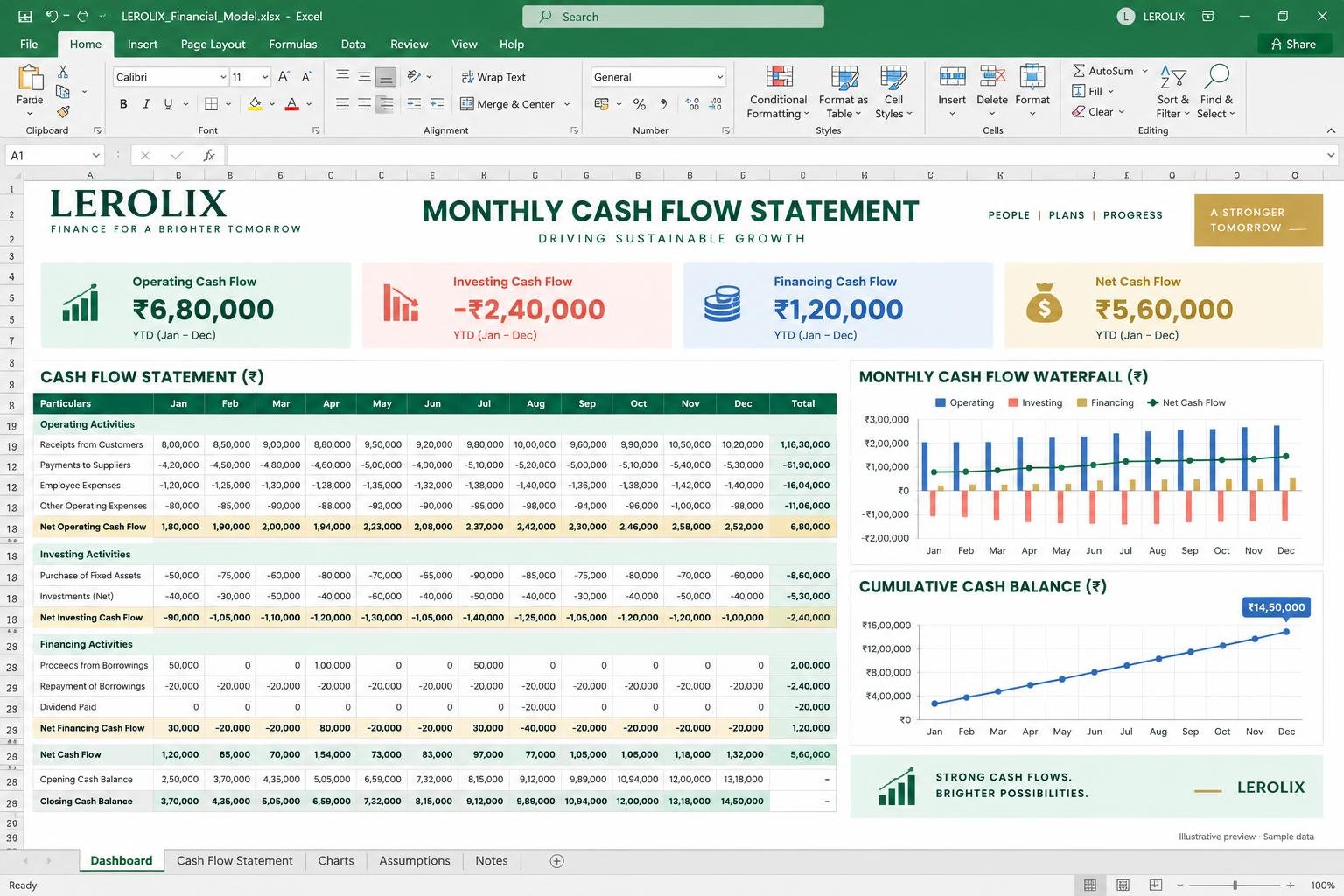Switch to the Cash Flow Statement sheet

pyautogui.click(x=234, y=861)
